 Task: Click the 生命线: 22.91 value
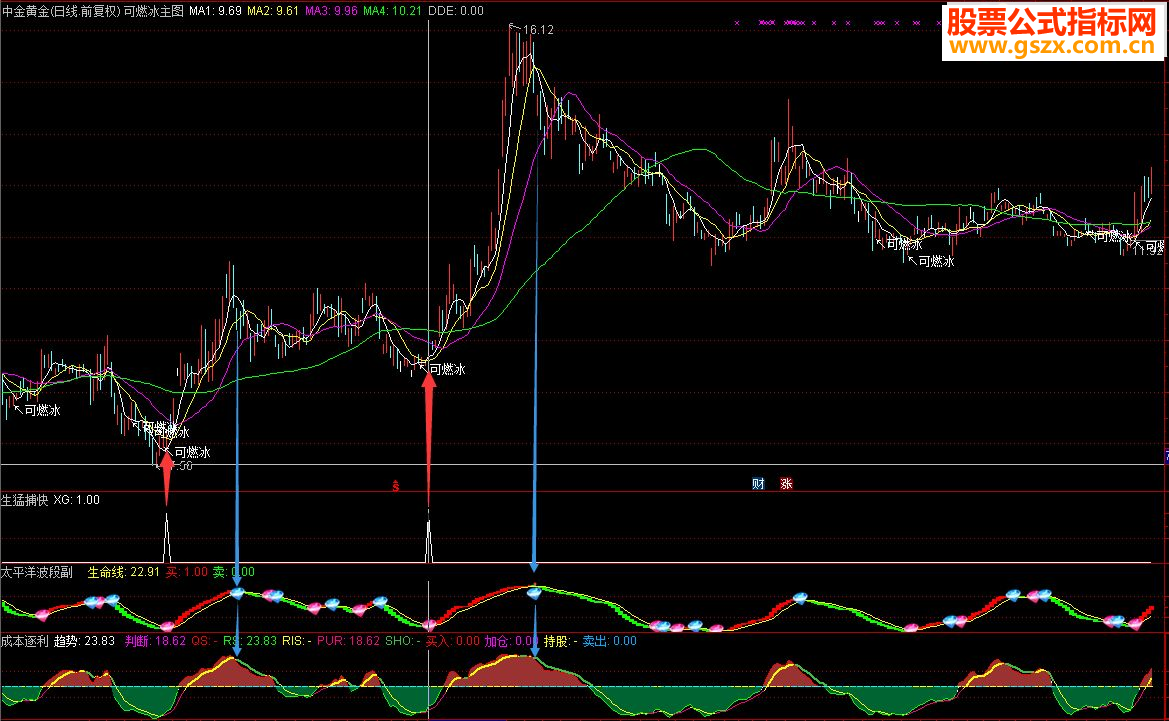point(124,572)
